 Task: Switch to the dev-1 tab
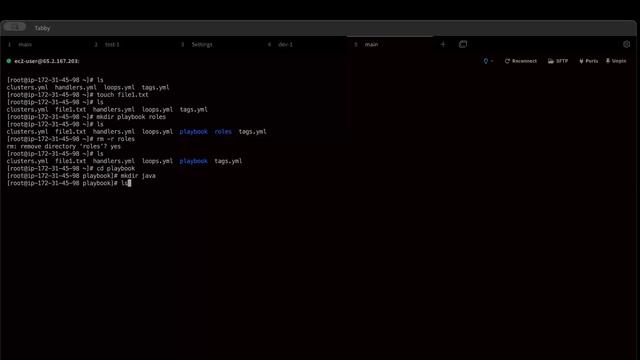285,44
